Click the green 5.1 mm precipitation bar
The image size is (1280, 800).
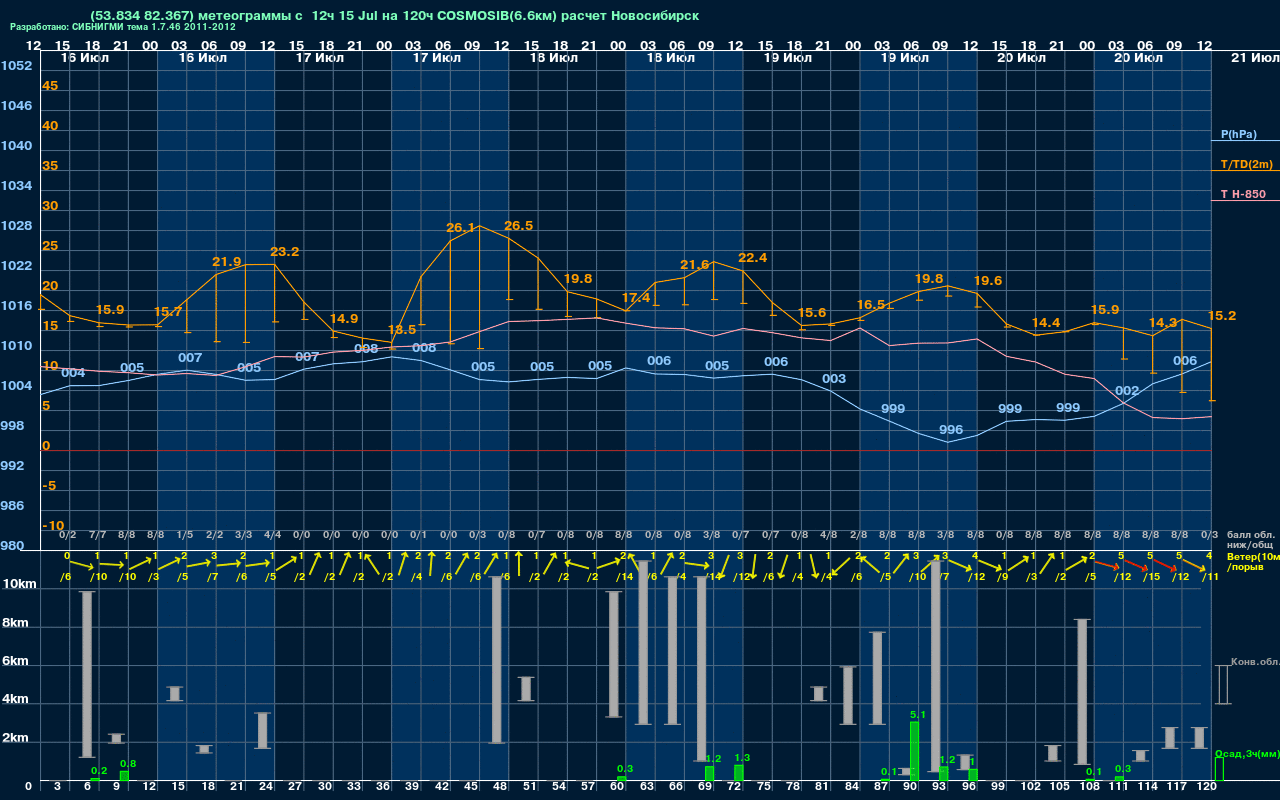(x=914, y=751)
